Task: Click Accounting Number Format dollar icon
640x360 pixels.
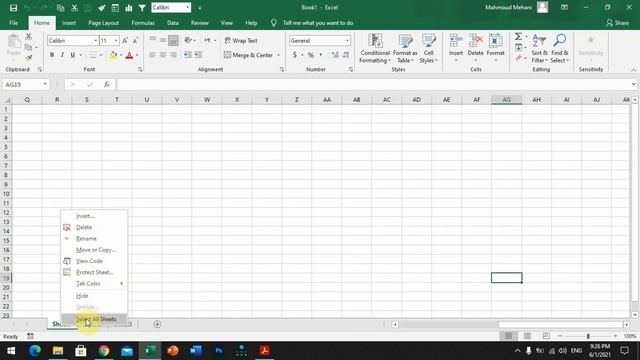Action: (295, 55)
